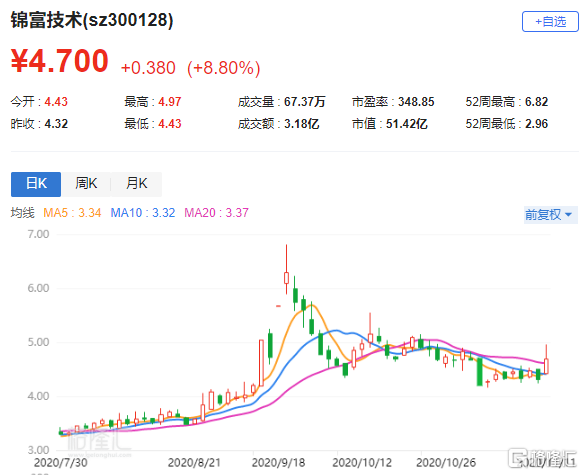Switch to the 日K daily chart tab

(36, 184)
